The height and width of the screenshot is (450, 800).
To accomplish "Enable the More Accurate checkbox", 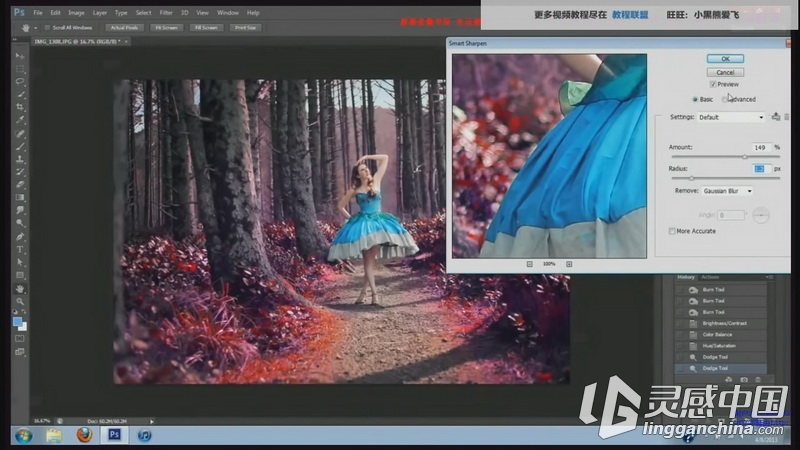I will (x=672, y=231).
